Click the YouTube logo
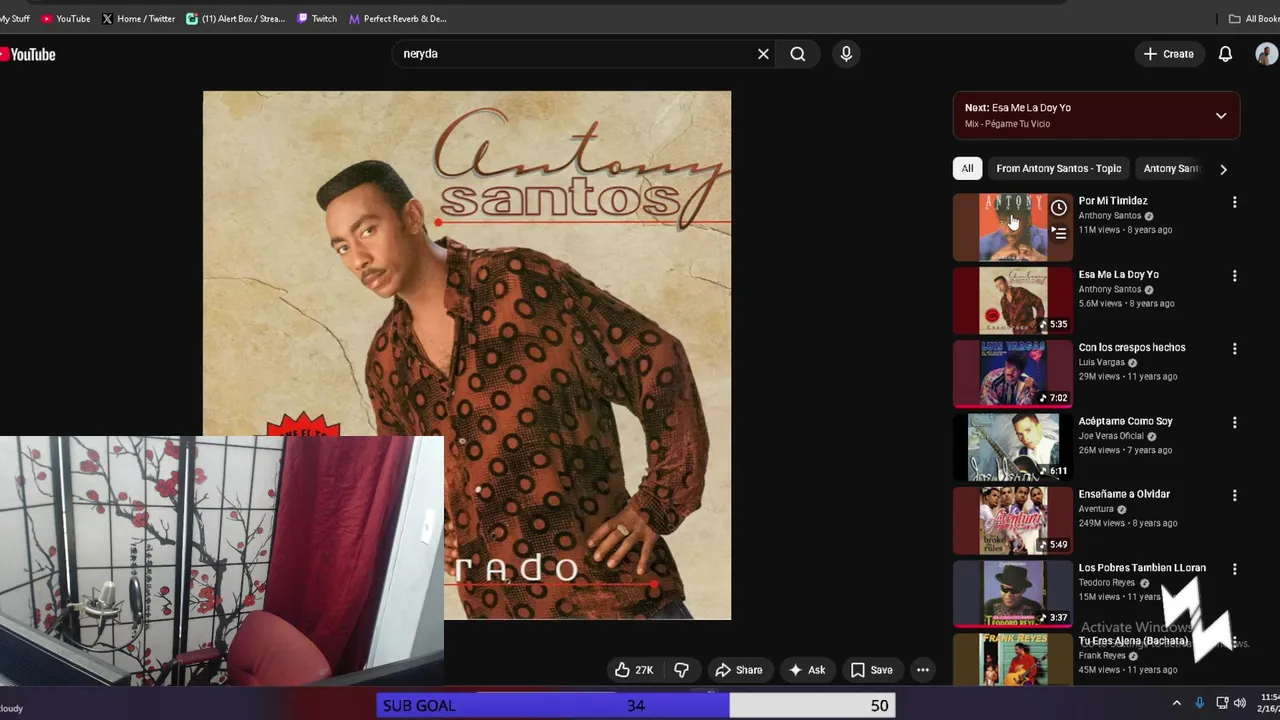1280x720 pixels. [x=28, y=55]
